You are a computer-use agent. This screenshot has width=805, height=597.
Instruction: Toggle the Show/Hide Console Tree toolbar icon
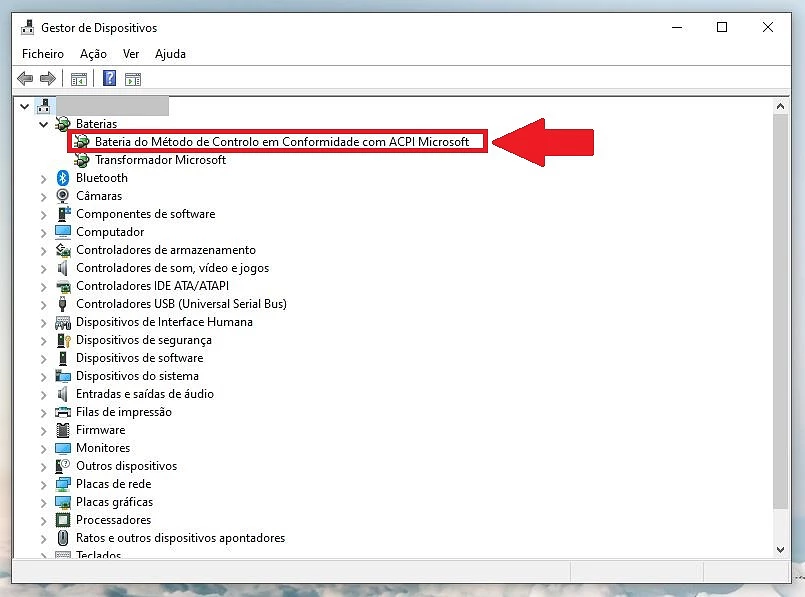point(79,80)
